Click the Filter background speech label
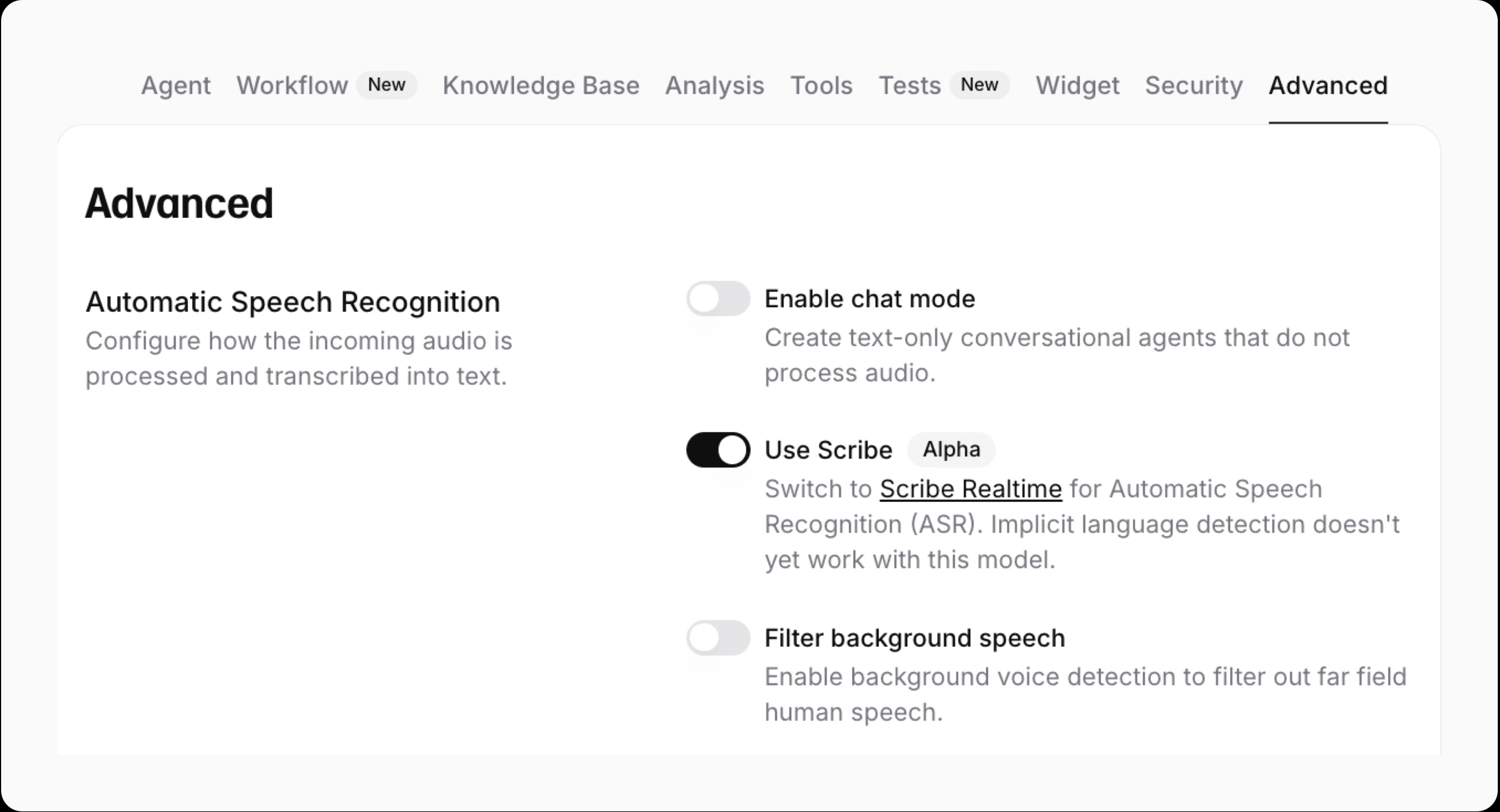Viewport: 1500px width, 812px height. pos(914,638)
